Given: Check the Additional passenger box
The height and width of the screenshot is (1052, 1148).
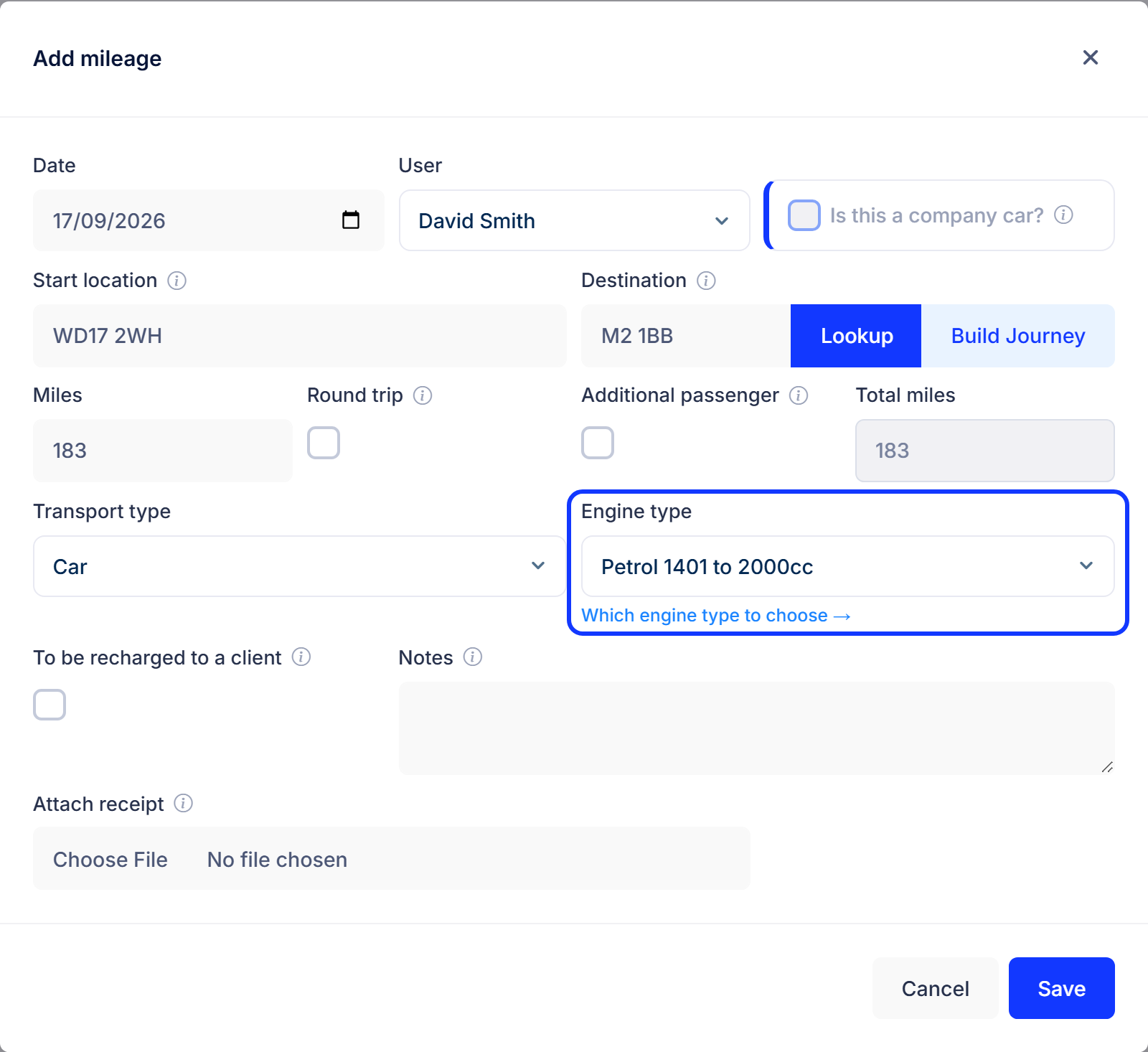Looking at the screenshot, I should point(597,443).
